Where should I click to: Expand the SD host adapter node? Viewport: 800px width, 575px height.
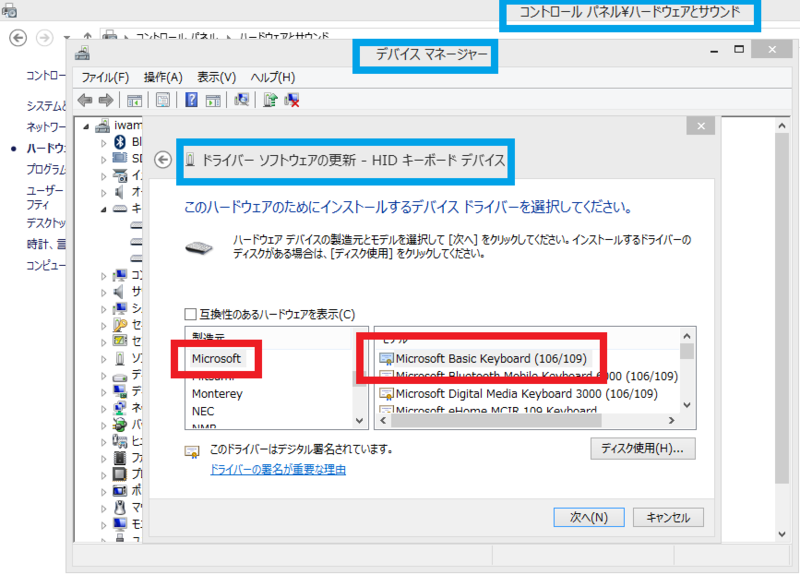pos(104,160)
